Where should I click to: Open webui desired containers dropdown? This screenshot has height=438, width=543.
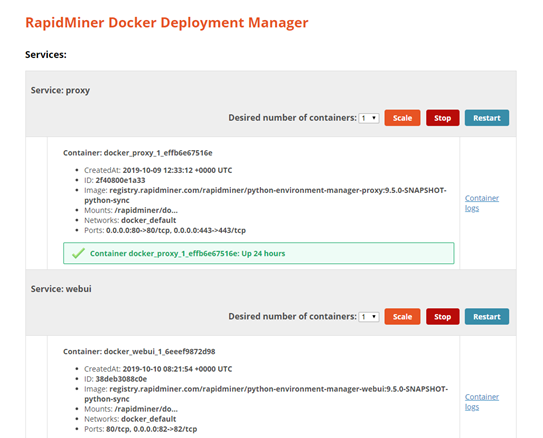click(369, 317)
